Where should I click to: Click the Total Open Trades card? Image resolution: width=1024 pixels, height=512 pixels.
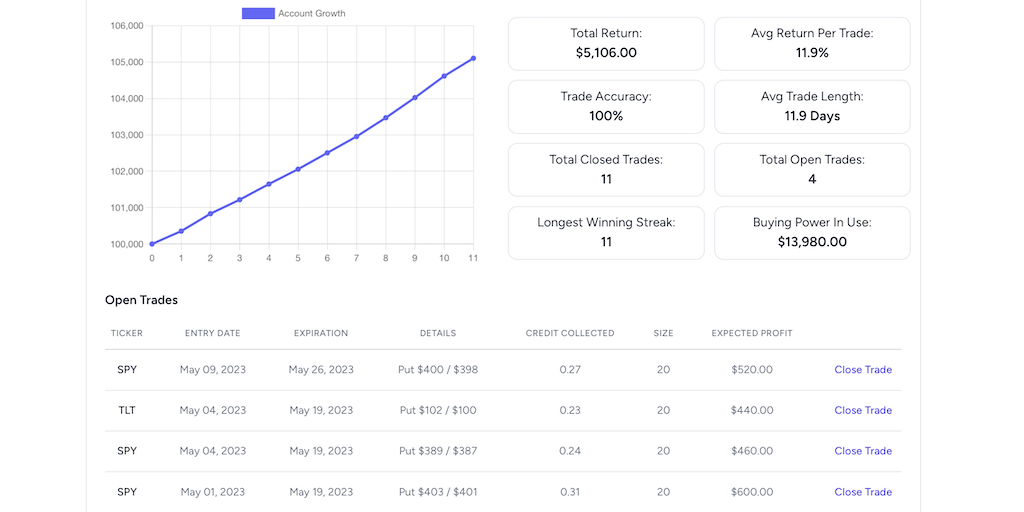811,170
